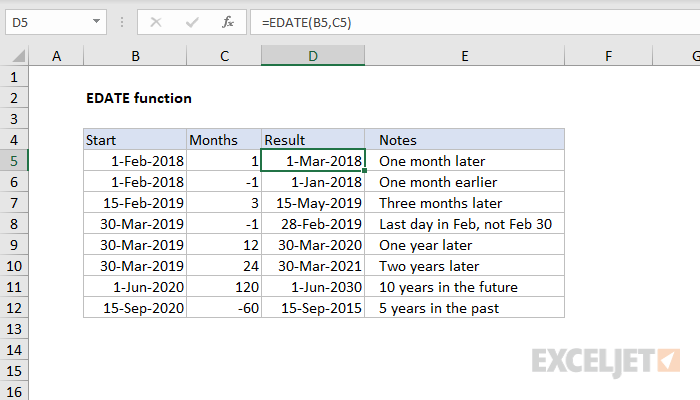Select the Months value -60 cell

tap(223, 308)
